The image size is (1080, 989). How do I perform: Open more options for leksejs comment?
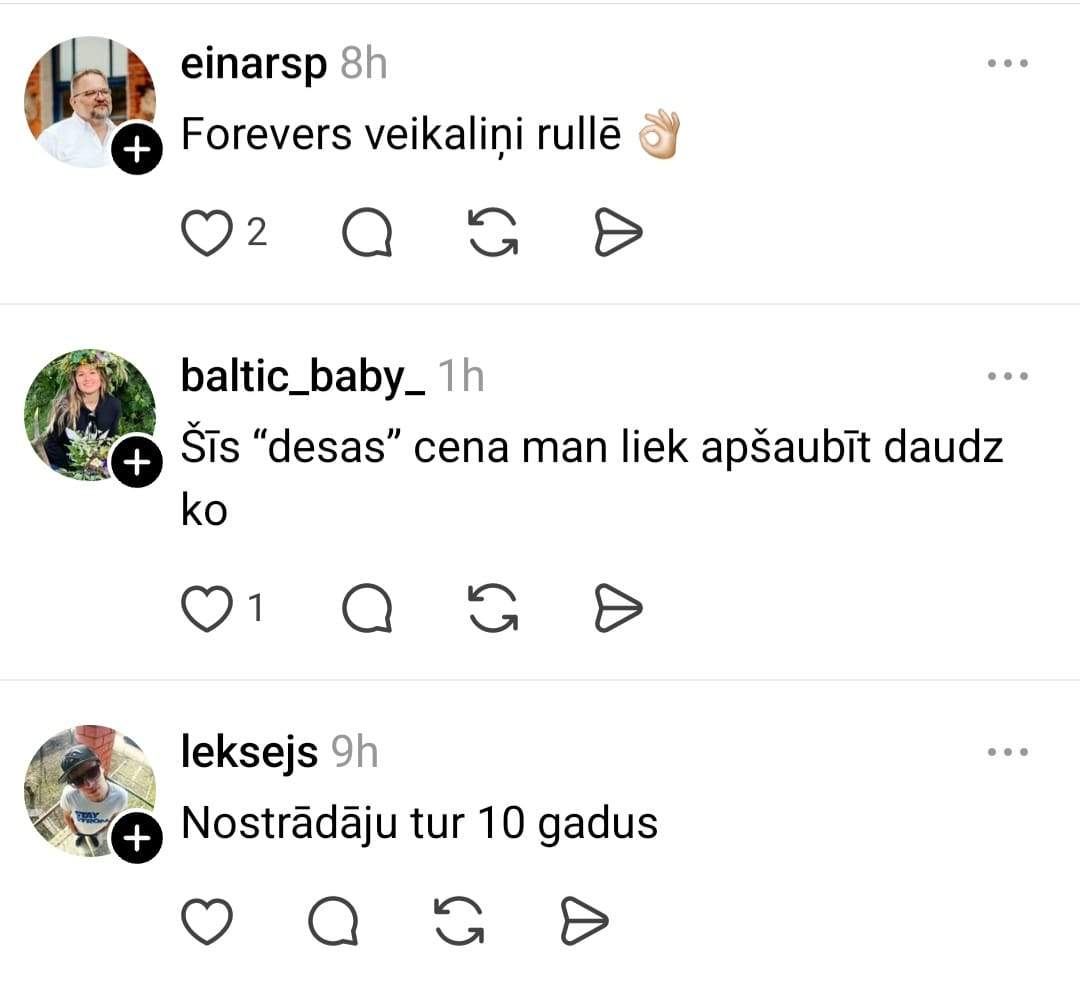tap(1008, 751)
